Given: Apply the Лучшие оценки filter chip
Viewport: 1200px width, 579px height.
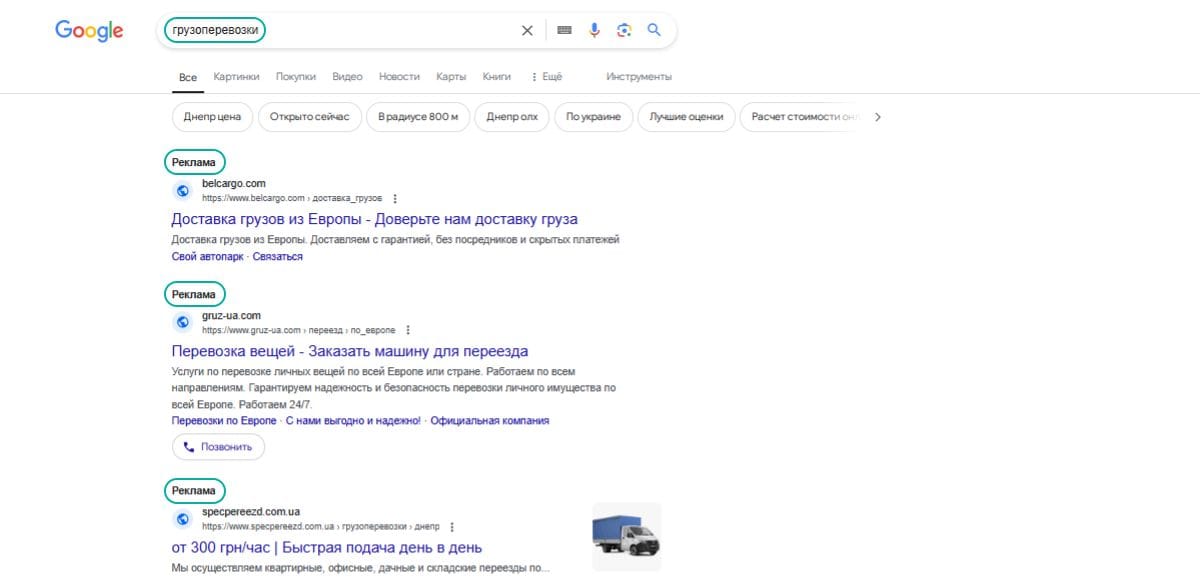Looking at the screenshot, I should 686,117.
